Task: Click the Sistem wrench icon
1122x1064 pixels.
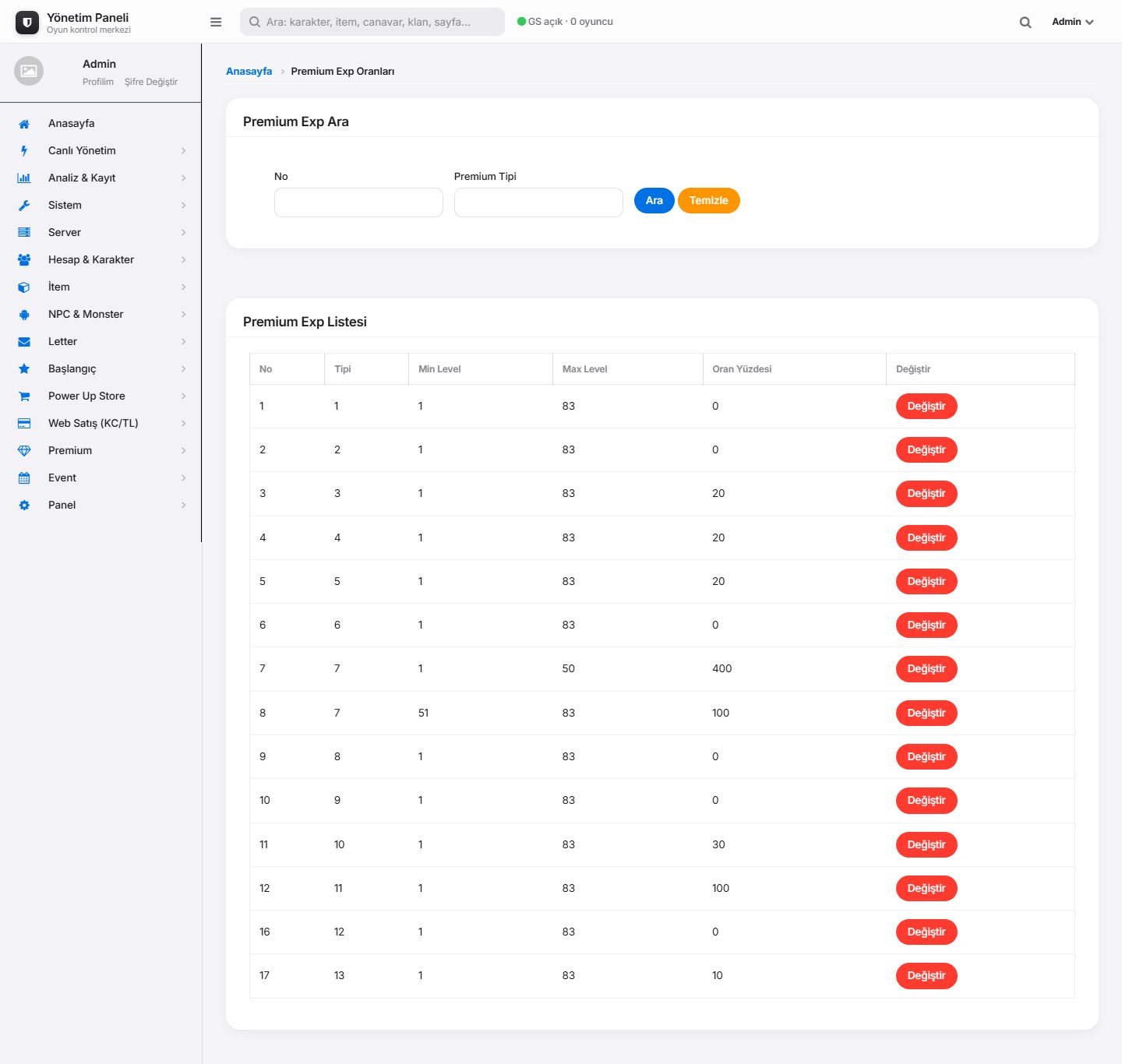Action: pos(24,206)
